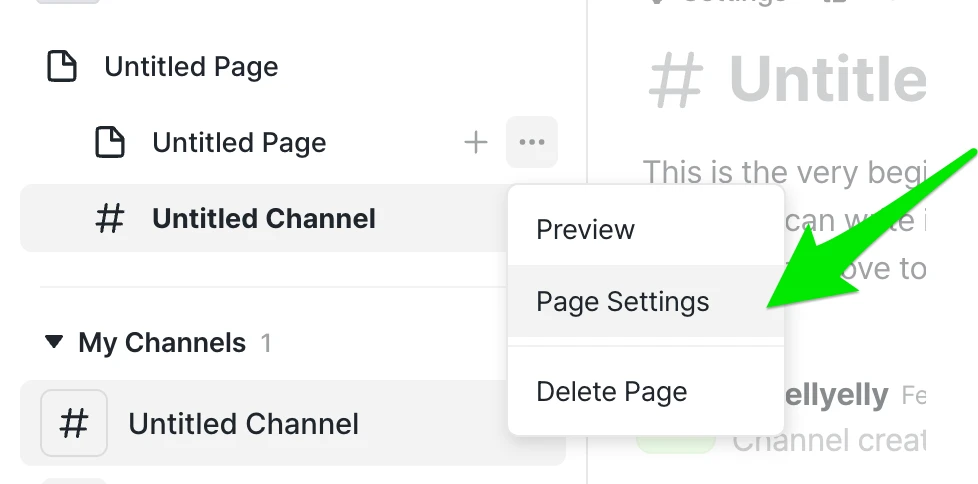
Task: Click the page icon of the nested Untitled Page
Action: (x=110, y=143)
